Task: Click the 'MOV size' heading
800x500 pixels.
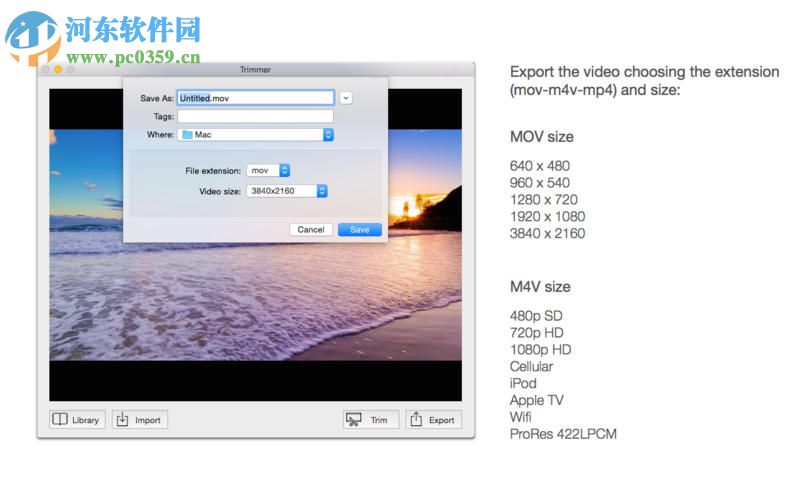Action: [542, 137]
